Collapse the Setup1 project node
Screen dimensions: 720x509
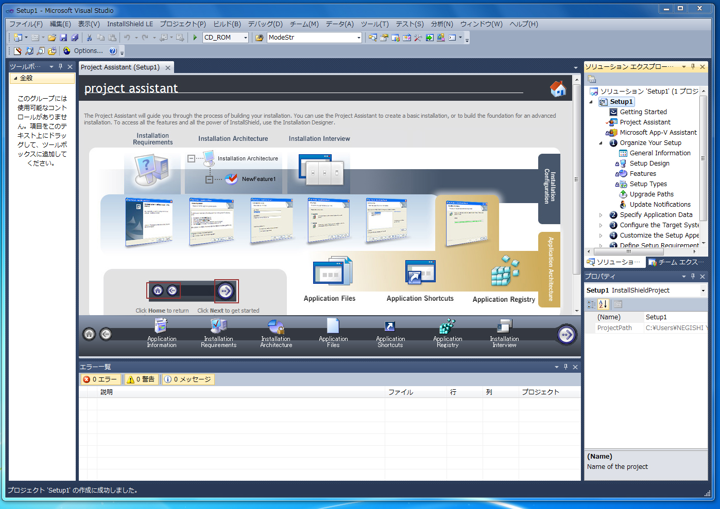(591, 102)
